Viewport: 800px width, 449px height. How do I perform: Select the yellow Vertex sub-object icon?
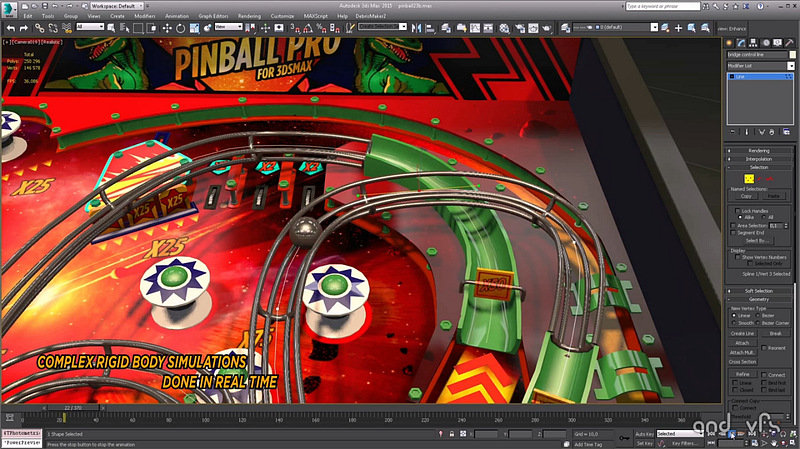pyautogui.click(x=748, y=179)
